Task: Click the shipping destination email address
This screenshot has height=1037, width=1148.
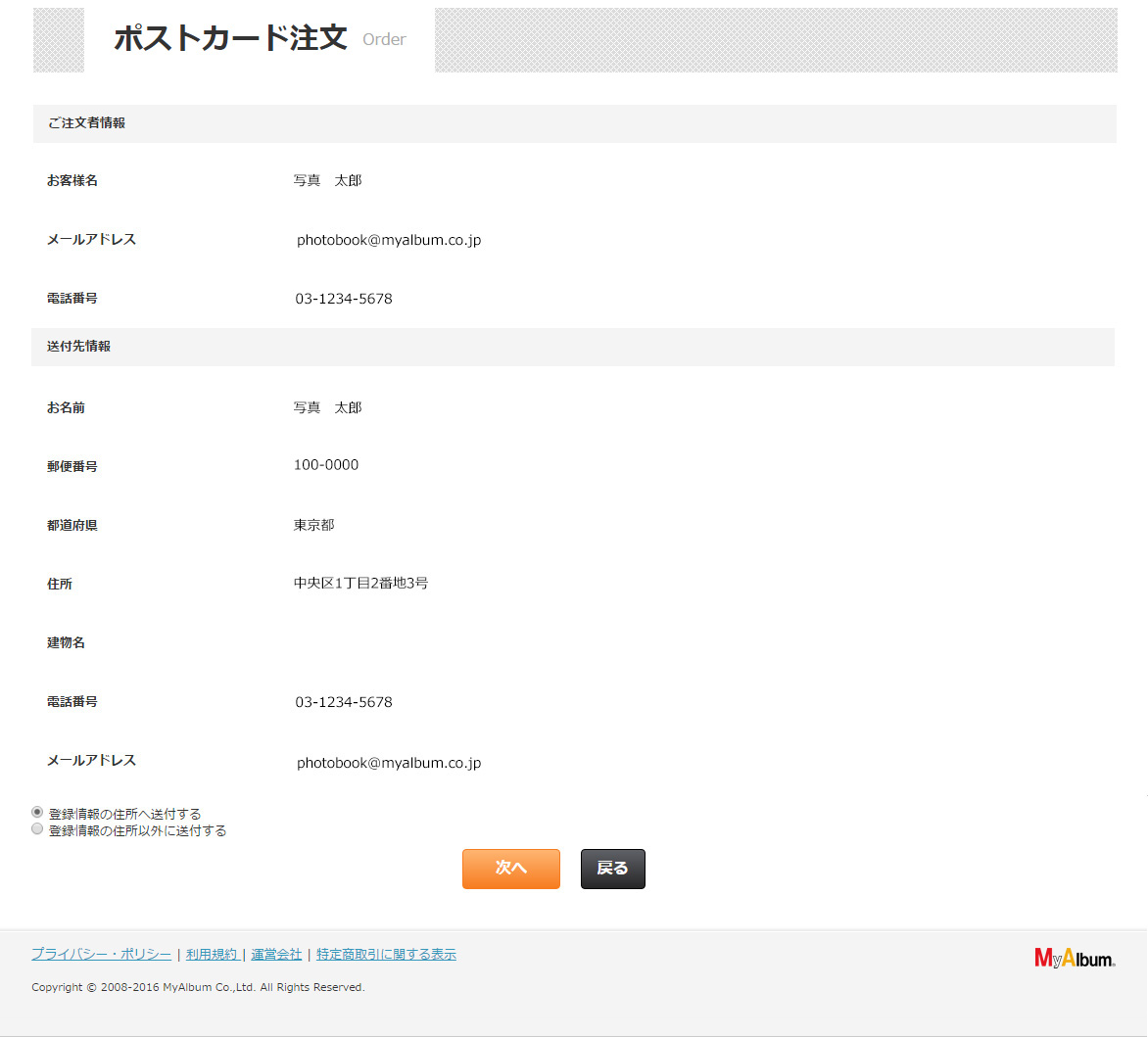Action: click(389, 763)
